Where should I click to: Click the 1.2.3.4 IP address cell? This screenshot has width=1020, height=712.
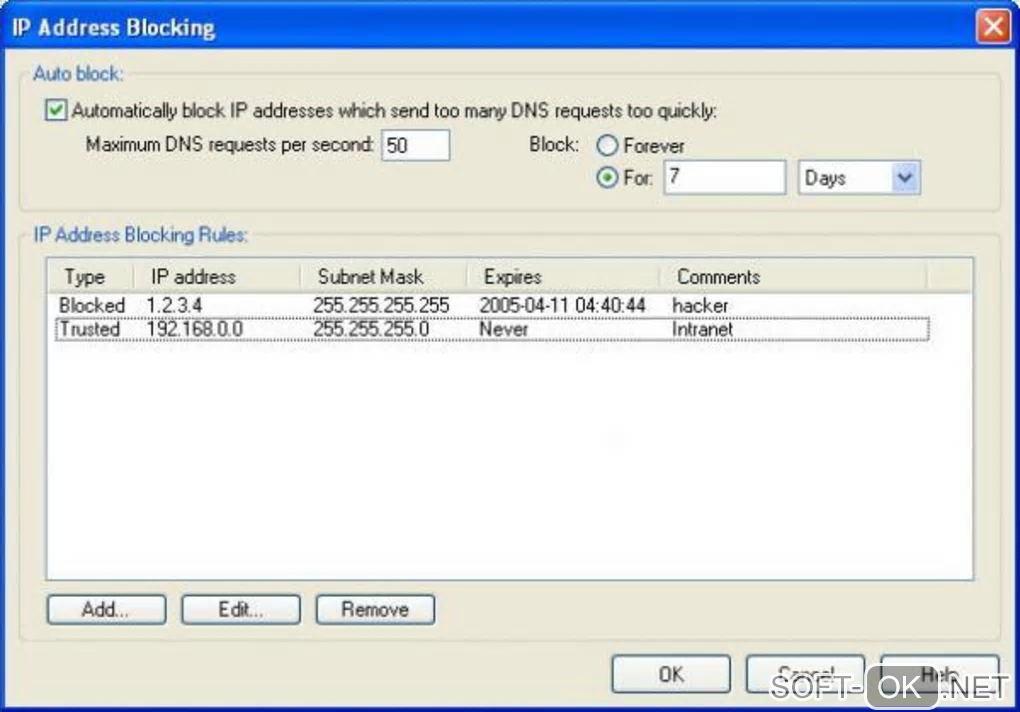point(174,305)
